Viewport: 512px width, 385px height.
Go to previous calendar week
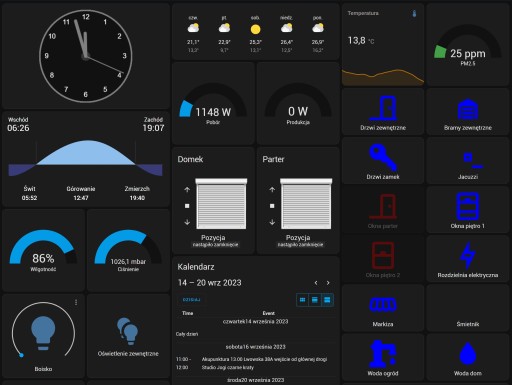pos(316,283)
